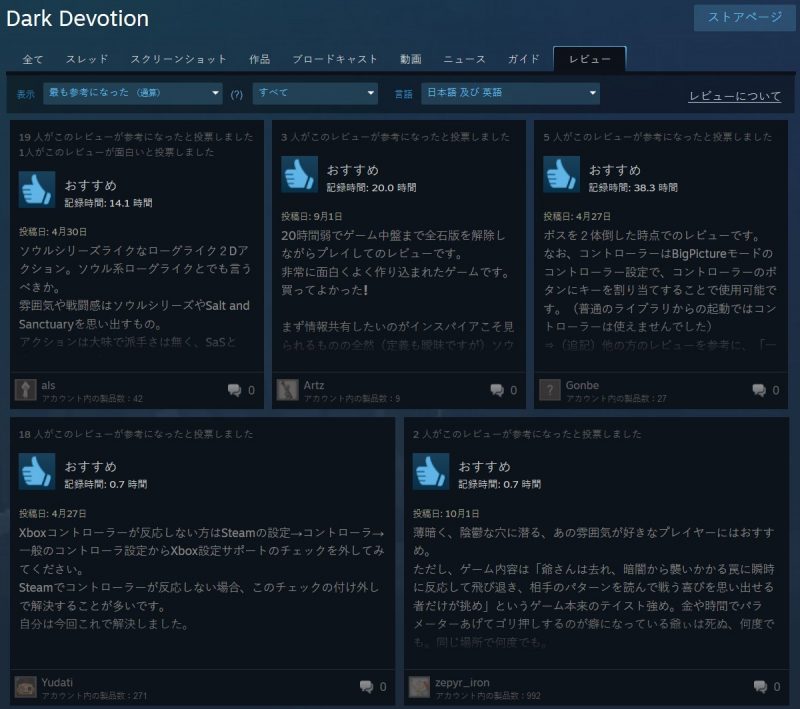Screen dimensions: 800x709
Task: Switch to the 作品 tab
Action: pos(259,59)
